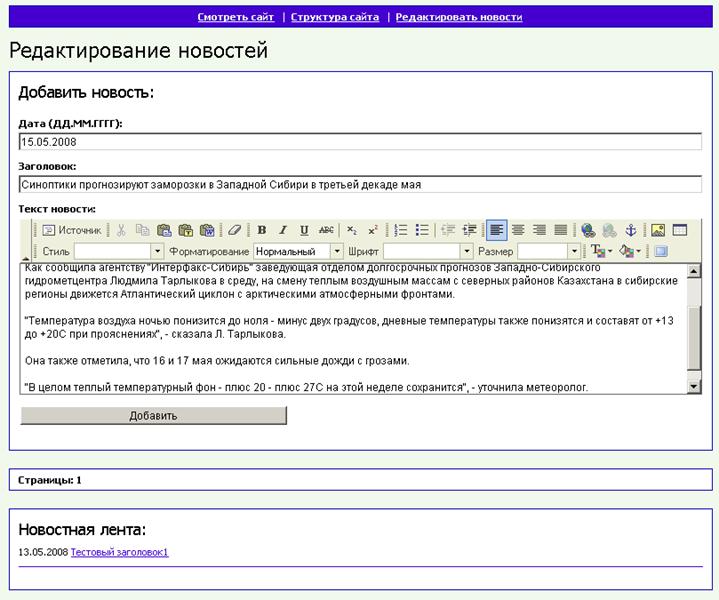The height and width of the screenshot is (600, 719).
Task: Click the Добавить button
Action: point(154,416)
